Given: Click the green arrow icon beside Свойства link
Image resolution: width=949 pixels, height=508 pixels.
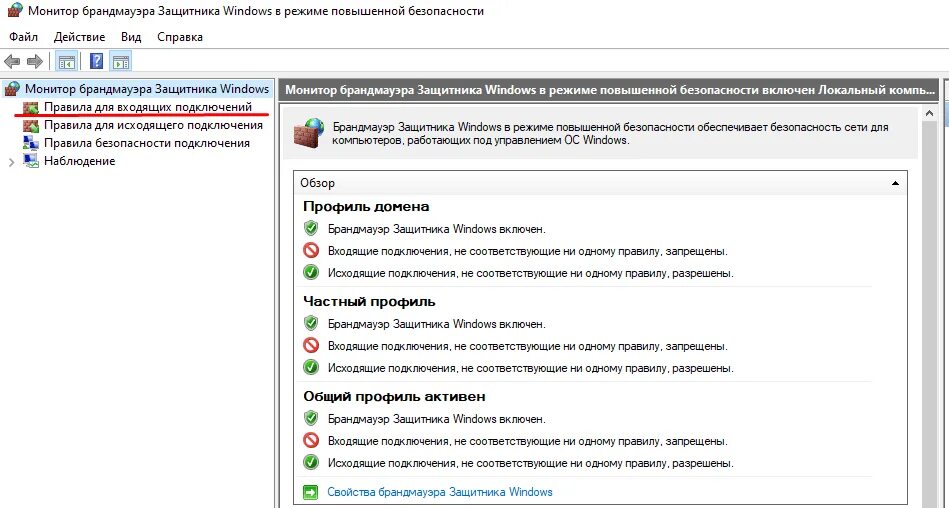Looking at the screenshot, I should pos(310,492).
